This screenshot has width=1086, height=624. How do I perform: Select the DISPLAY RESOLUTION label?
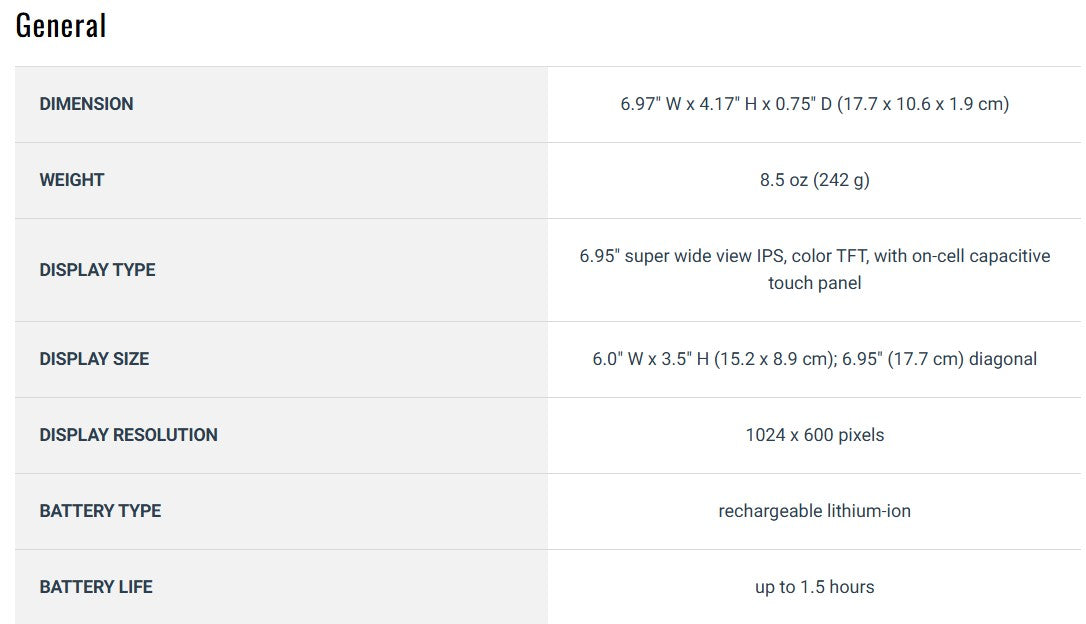[x=129, y=435]
